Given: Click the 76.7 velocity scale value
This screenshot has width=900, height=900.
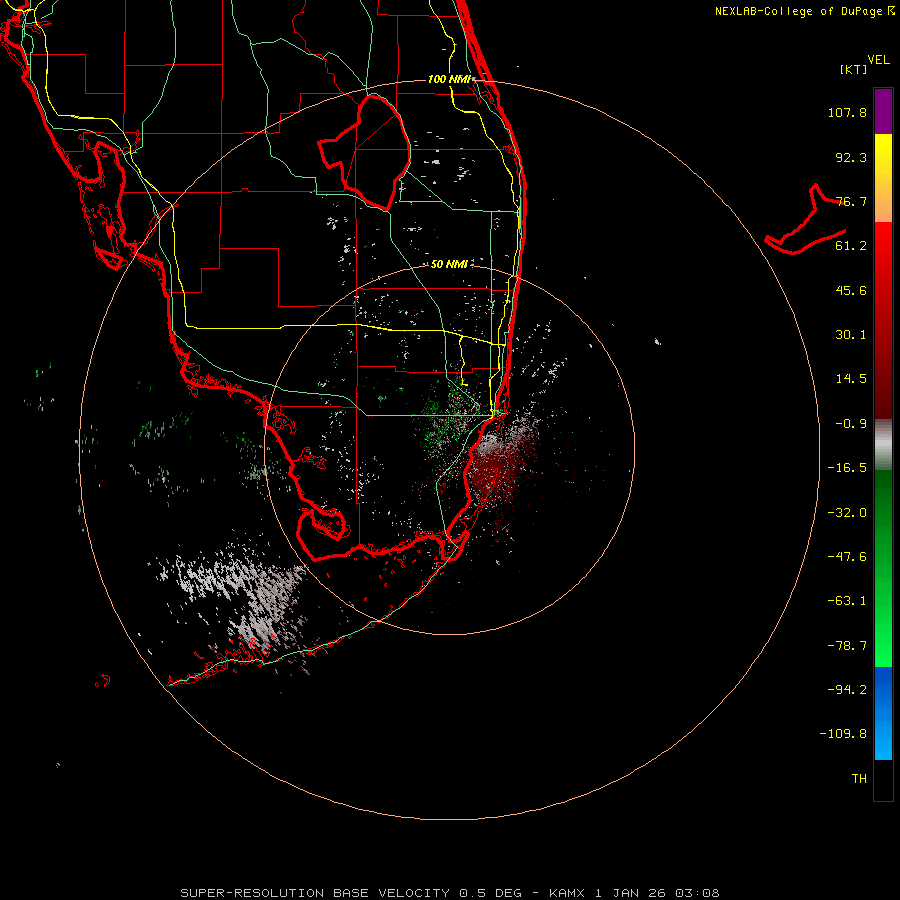Looking at the screenshot, I should 851,201.
